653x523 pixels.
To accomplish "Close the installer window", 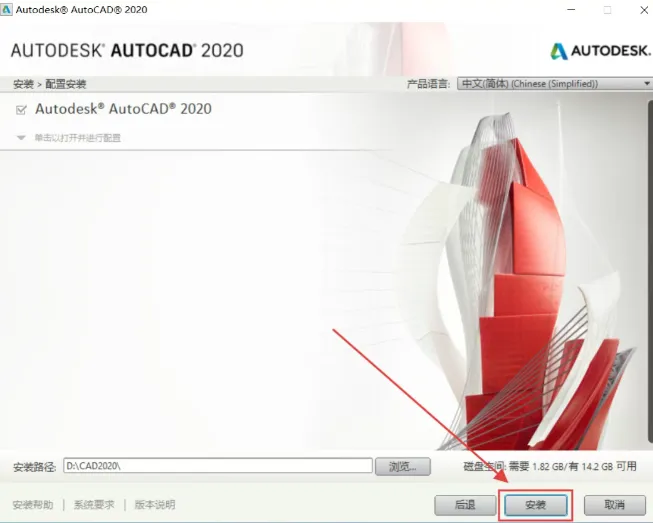I will pos(644,10).
